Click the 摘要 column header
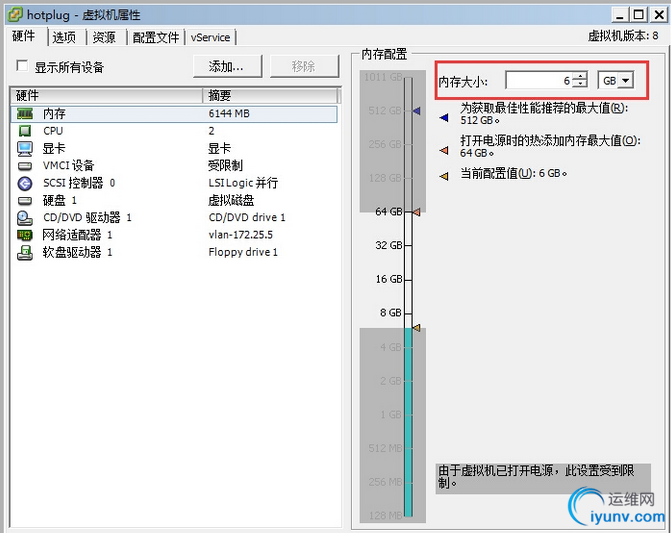 [x=270, y=95]
